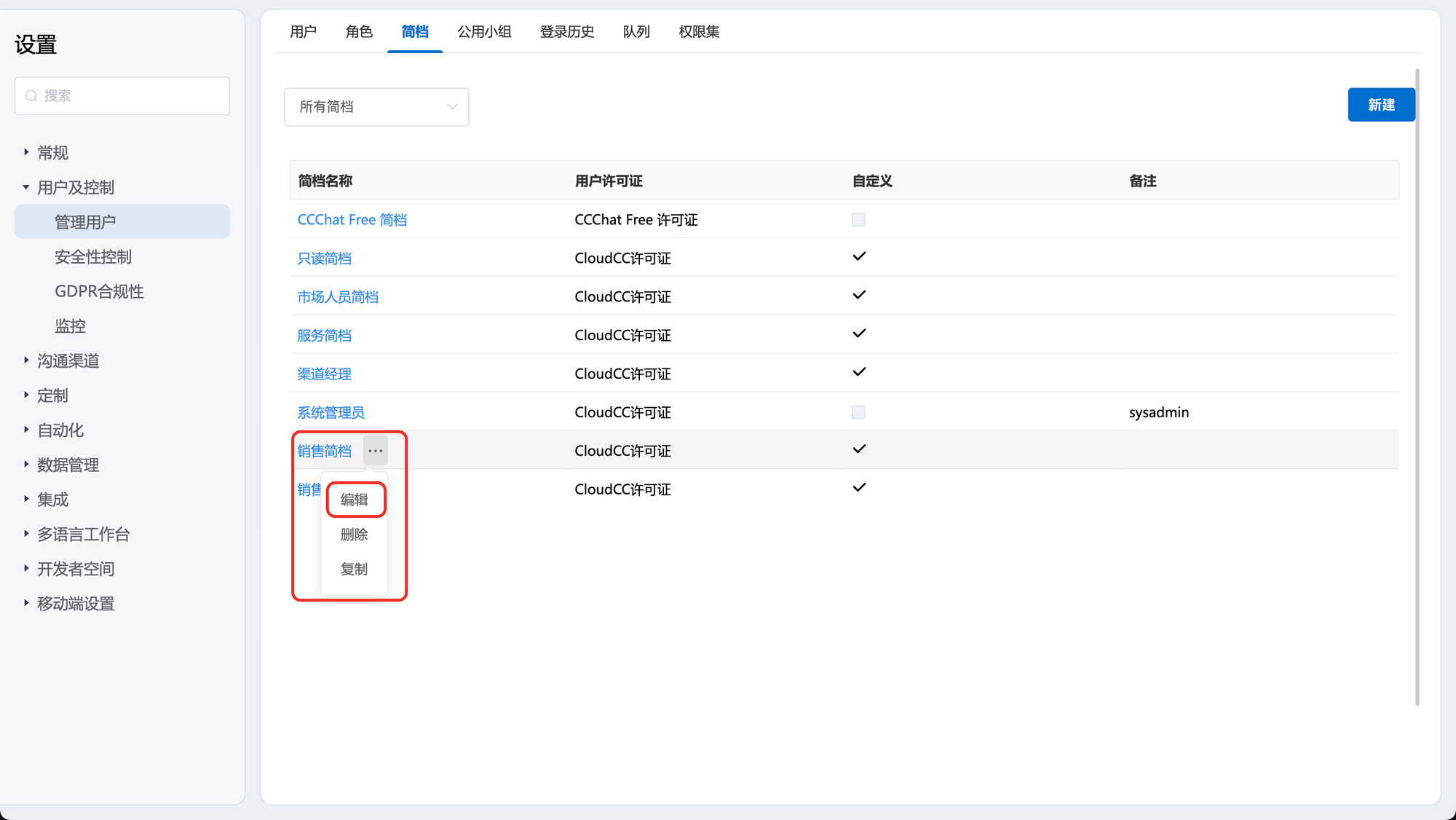The height and width of the screenshot is (820, 1456).
Task: Switch to the 角色 tab
Action: pyautogui.click(x=359, y=31)
